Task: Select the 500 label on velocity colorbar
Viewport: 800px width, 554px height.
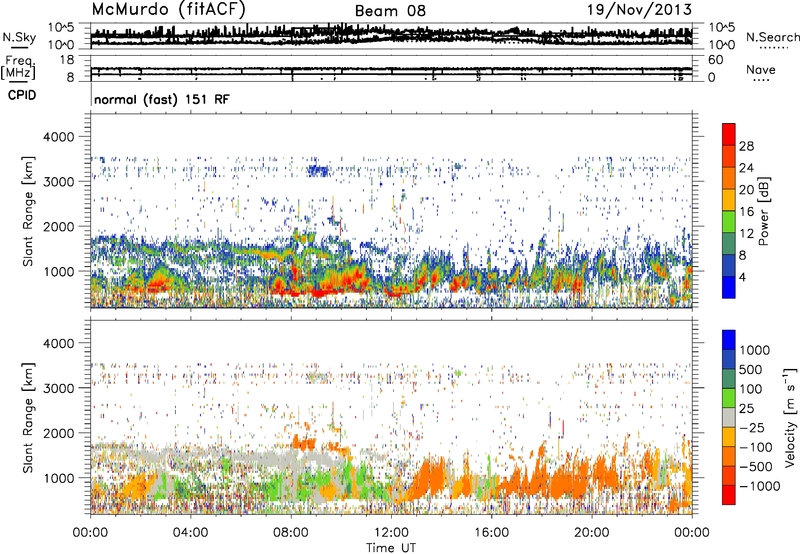Action: pos(751,370)
